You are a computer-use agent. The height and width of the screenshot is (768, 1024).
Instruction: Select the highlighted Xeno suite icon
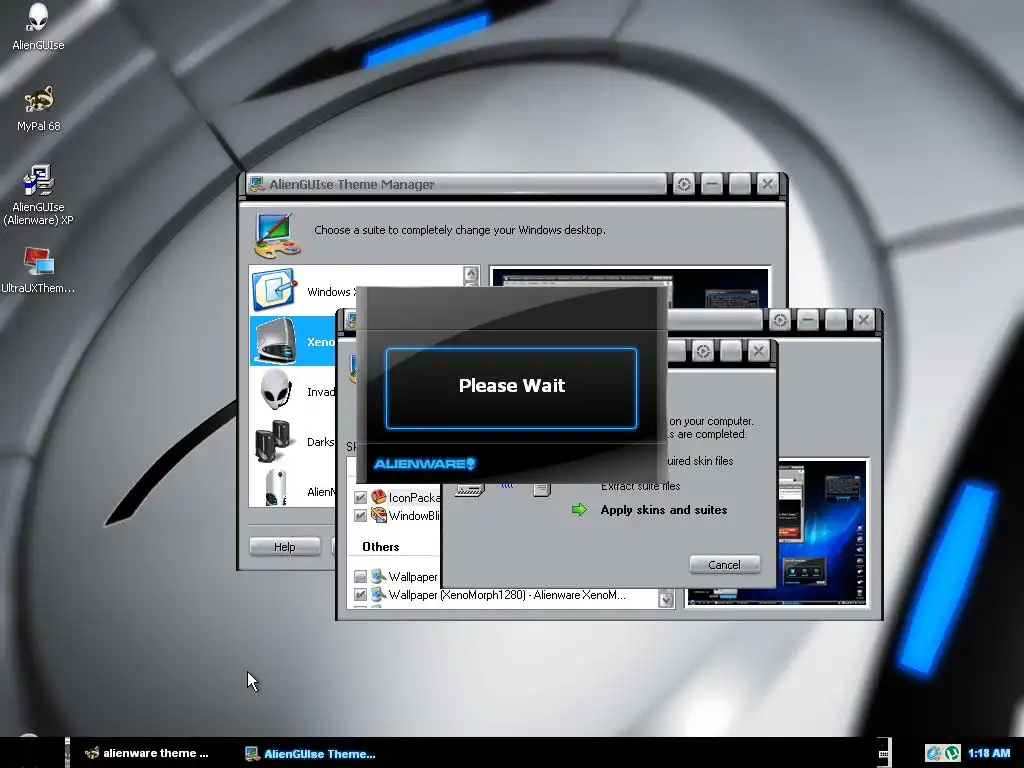point(276,341)
